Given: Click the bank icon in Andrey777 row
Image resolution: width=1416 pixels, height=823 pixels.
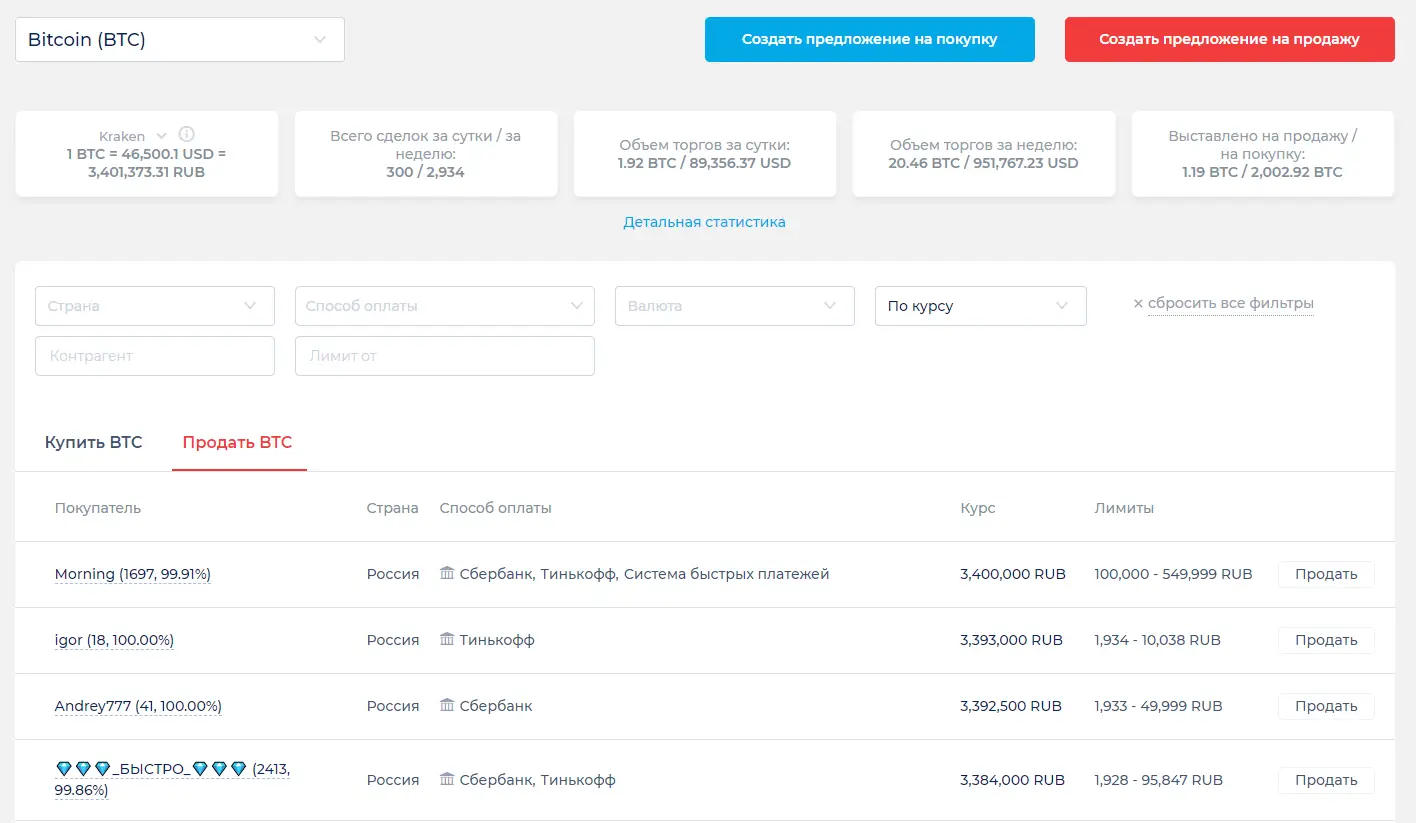Looking at the screenshot, I should click(x=447, y=705).
